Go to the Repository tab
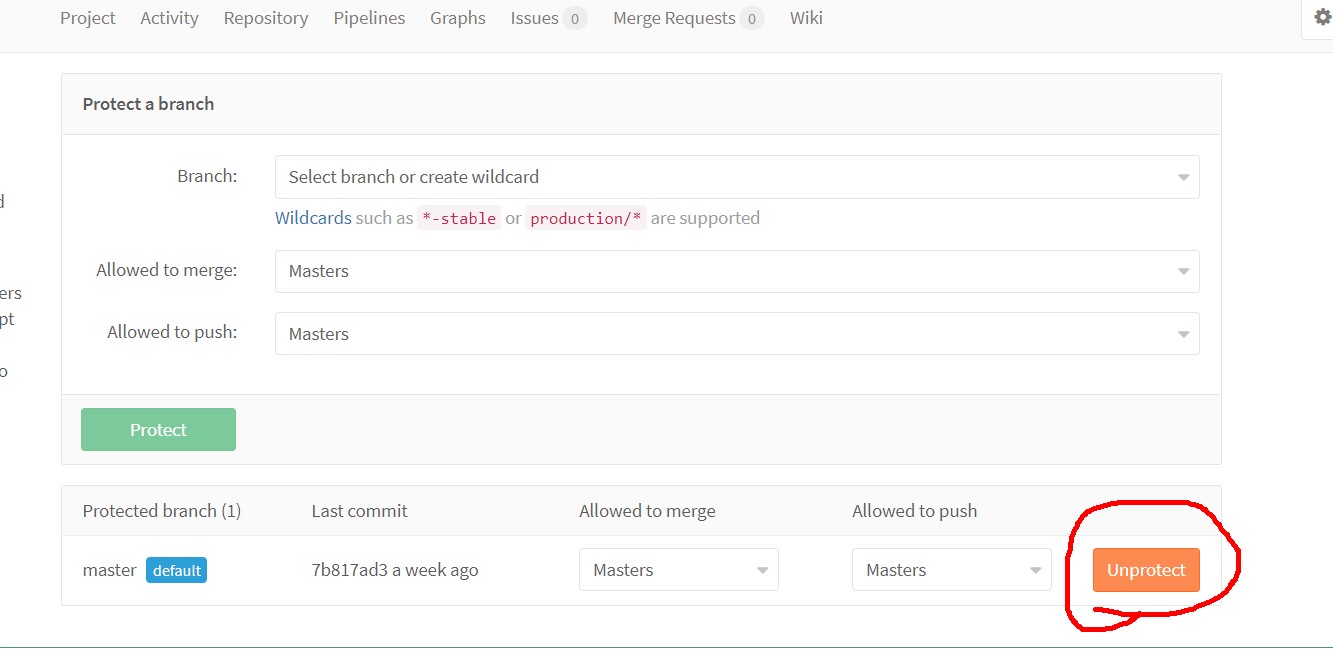 266,18
